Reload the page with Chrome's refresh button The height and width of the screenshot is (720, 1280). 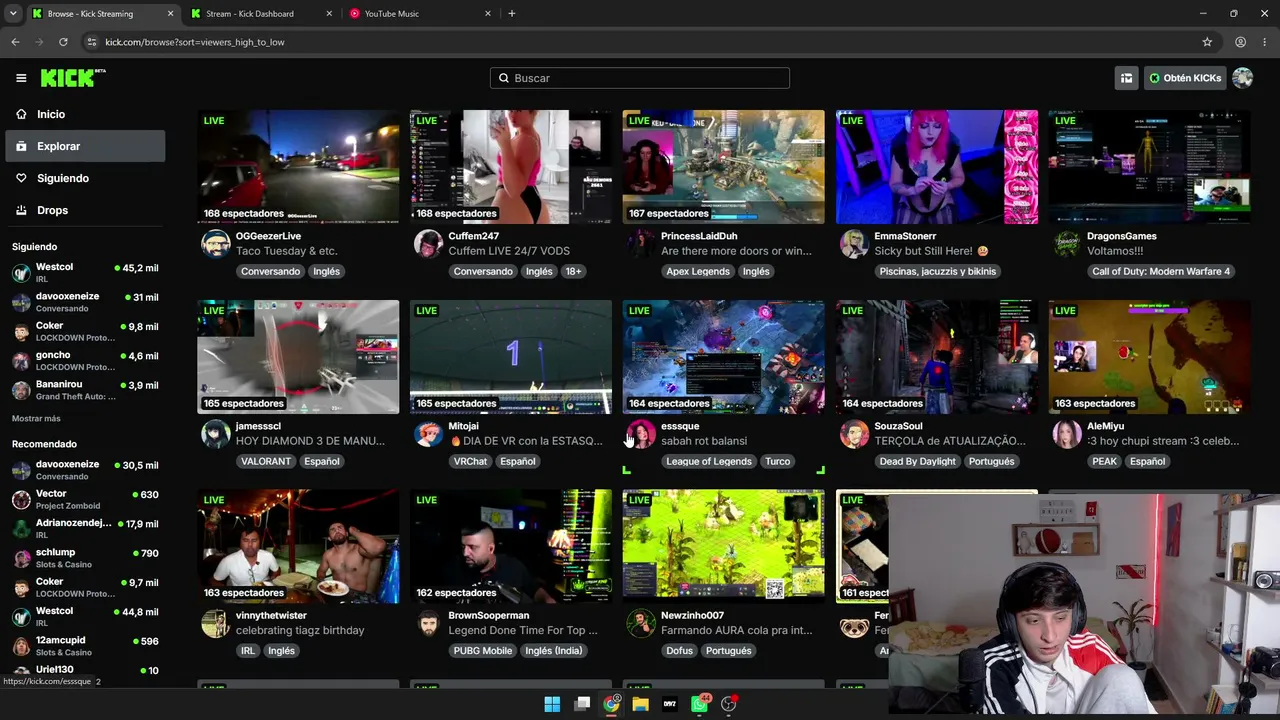pos(63,42)
